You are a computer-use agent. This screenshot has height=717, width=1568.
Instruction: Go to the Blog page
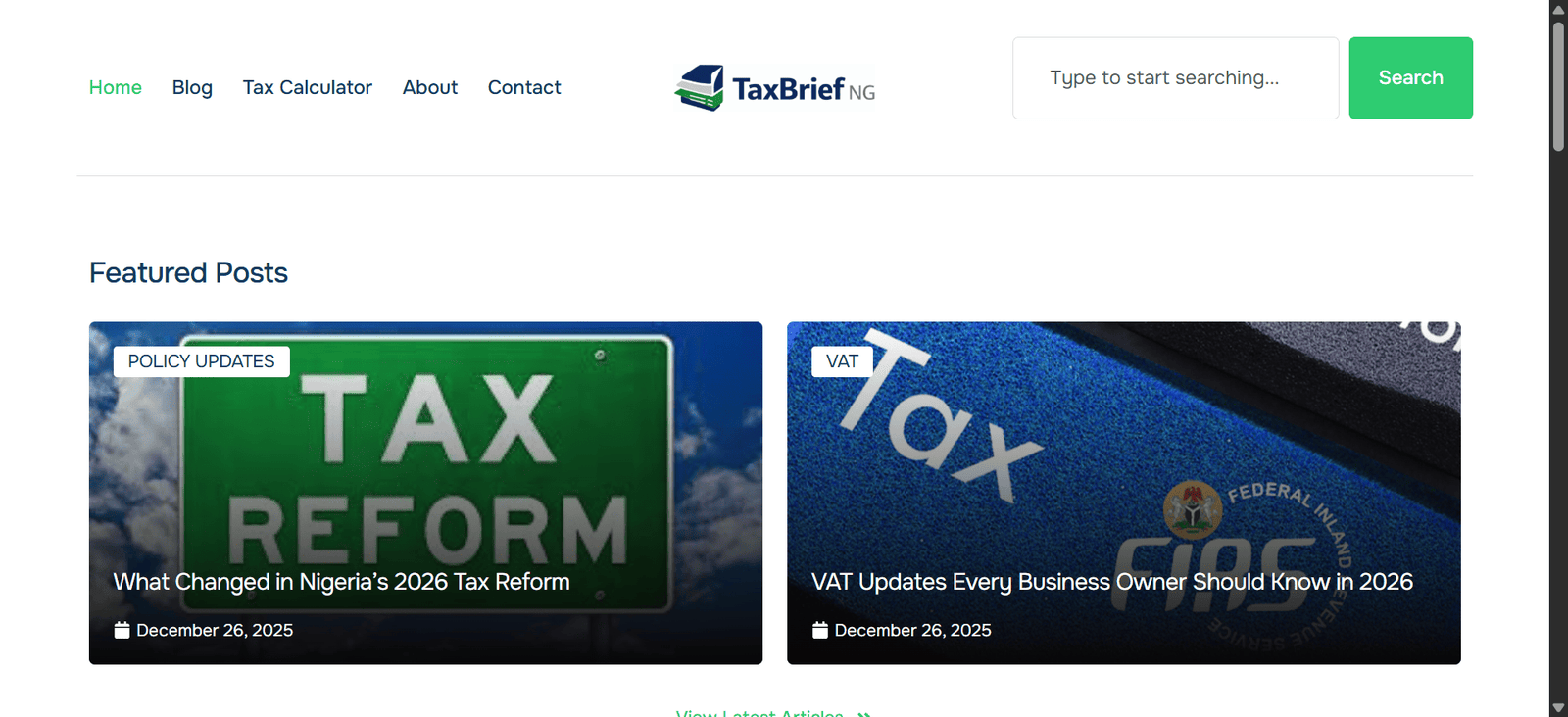pyautogui.click(x=192, y=87)
